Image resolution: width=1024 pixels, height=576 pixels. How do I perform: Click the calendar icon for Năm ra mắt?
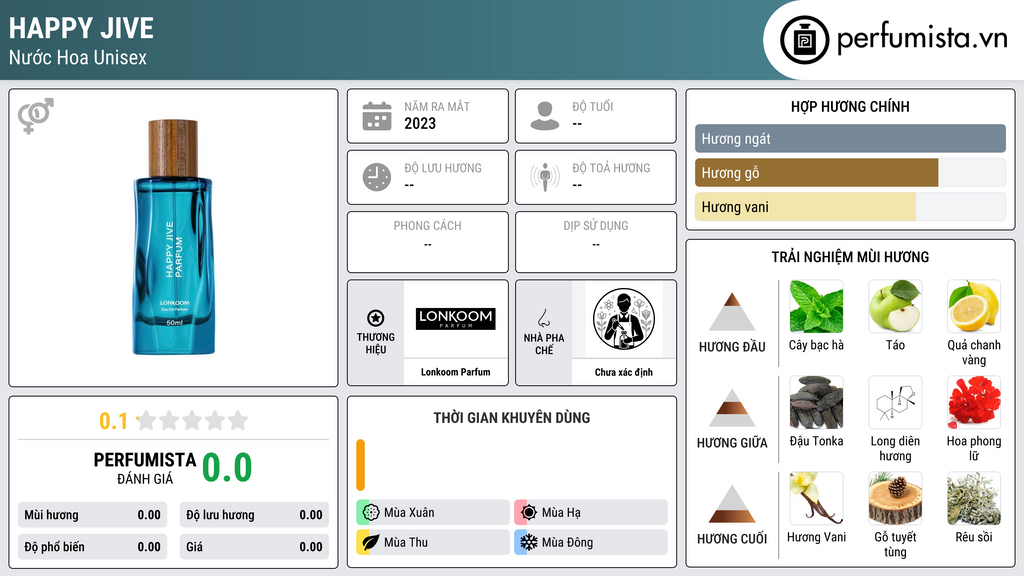click(377, 116)
